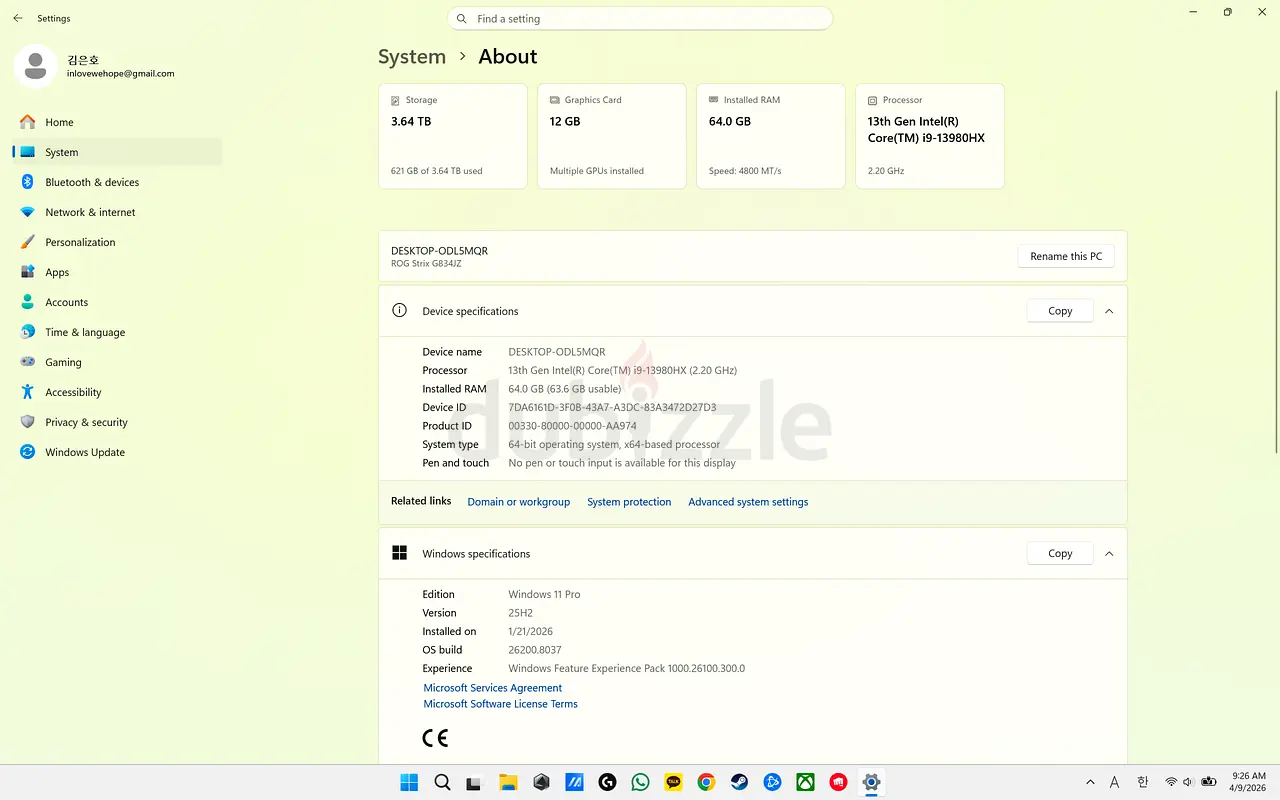The width and height of the screenshot is (1280, 800).
Task: Select Windows Update in sidebar
Action: (x=85, y=452)
